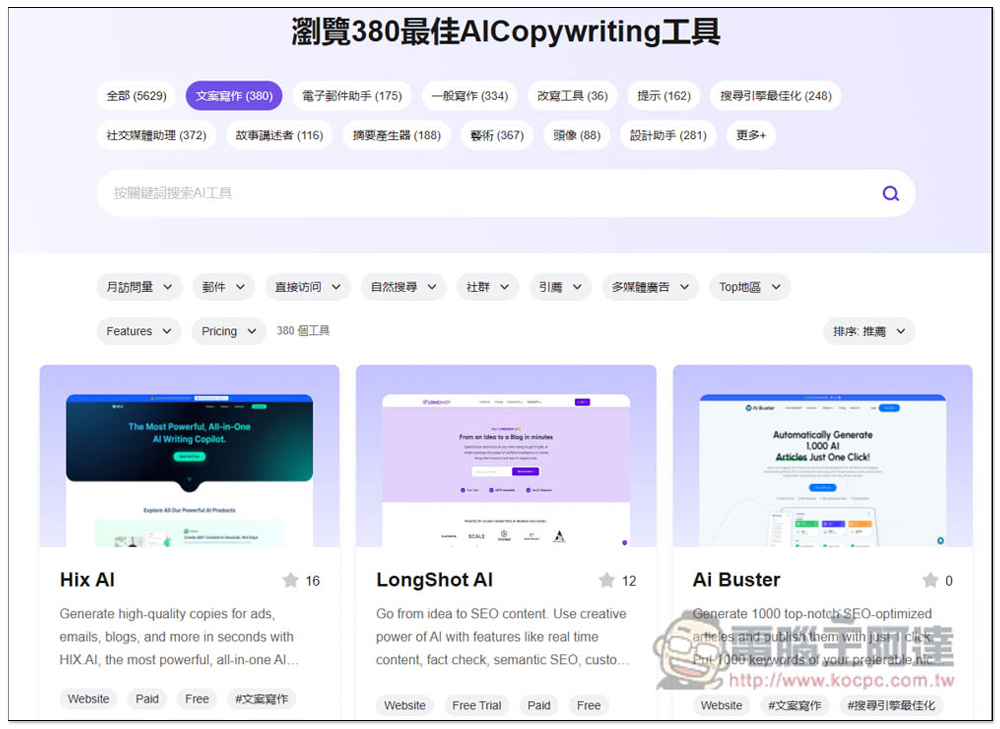Click the Free Trial tag on LongShot AI card

(476, 705)
